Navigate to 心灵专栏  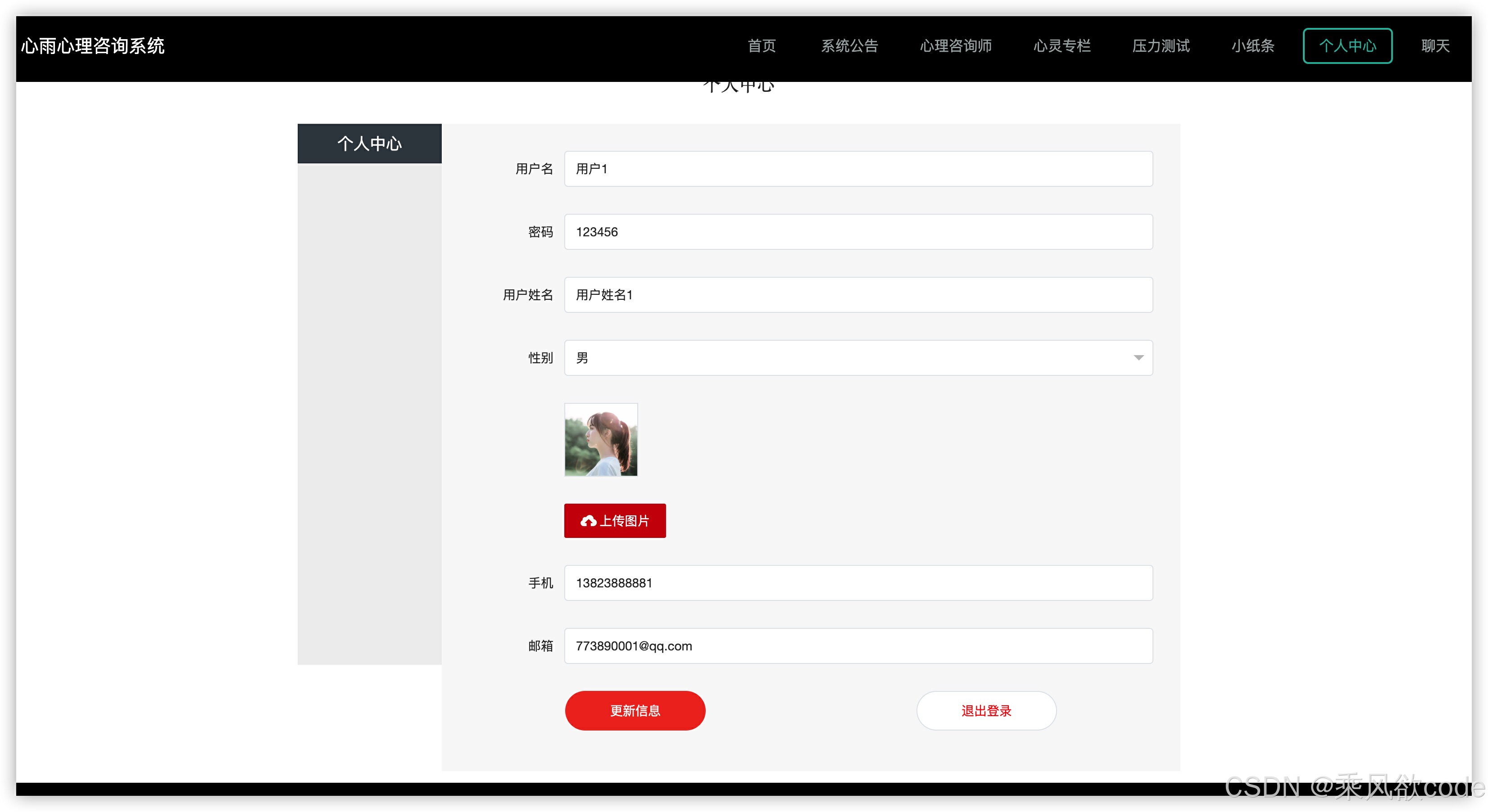1062,45
